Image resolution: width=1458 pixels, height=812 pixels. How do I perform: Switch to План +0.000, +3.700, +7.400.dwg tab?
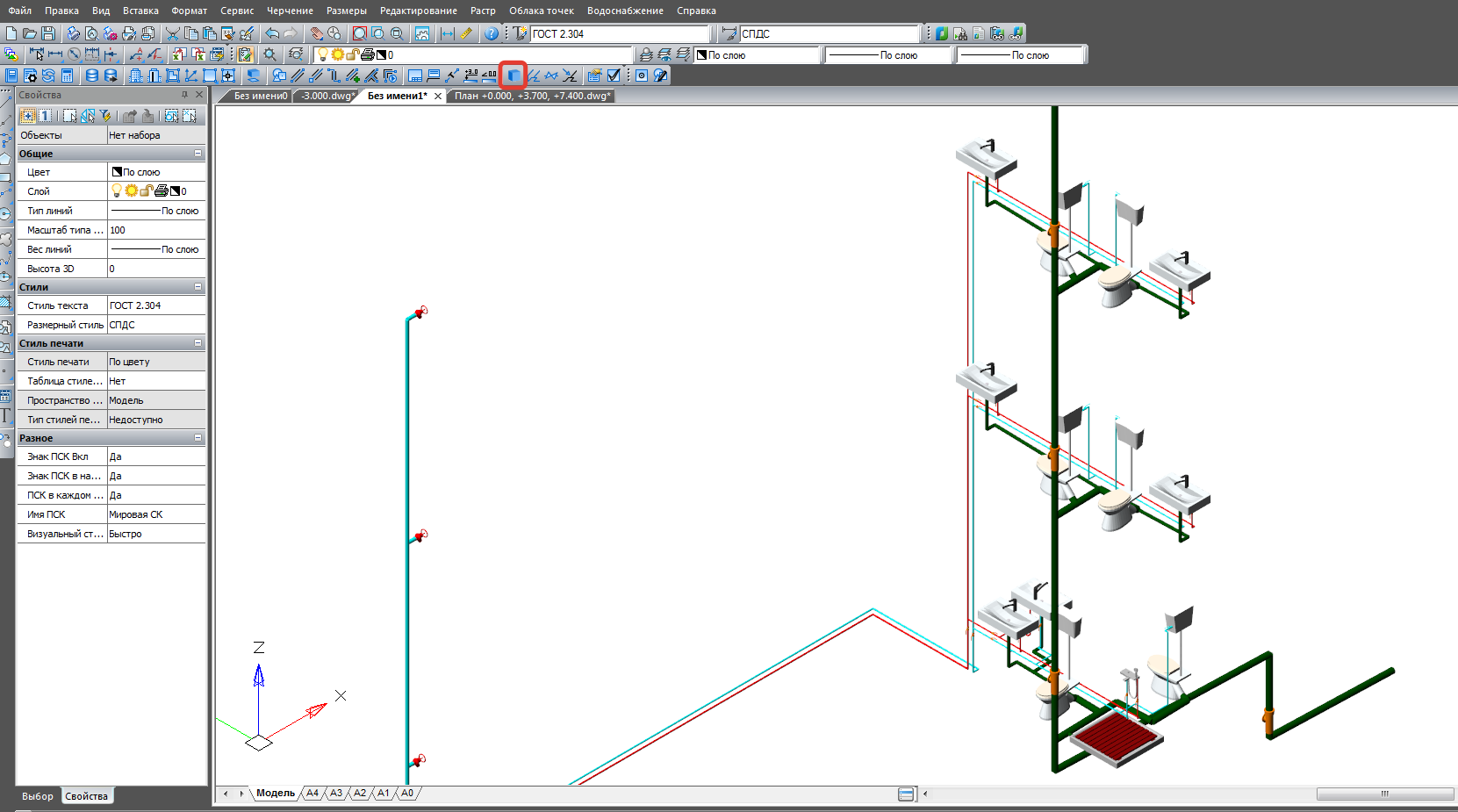(x=532, y=96)
